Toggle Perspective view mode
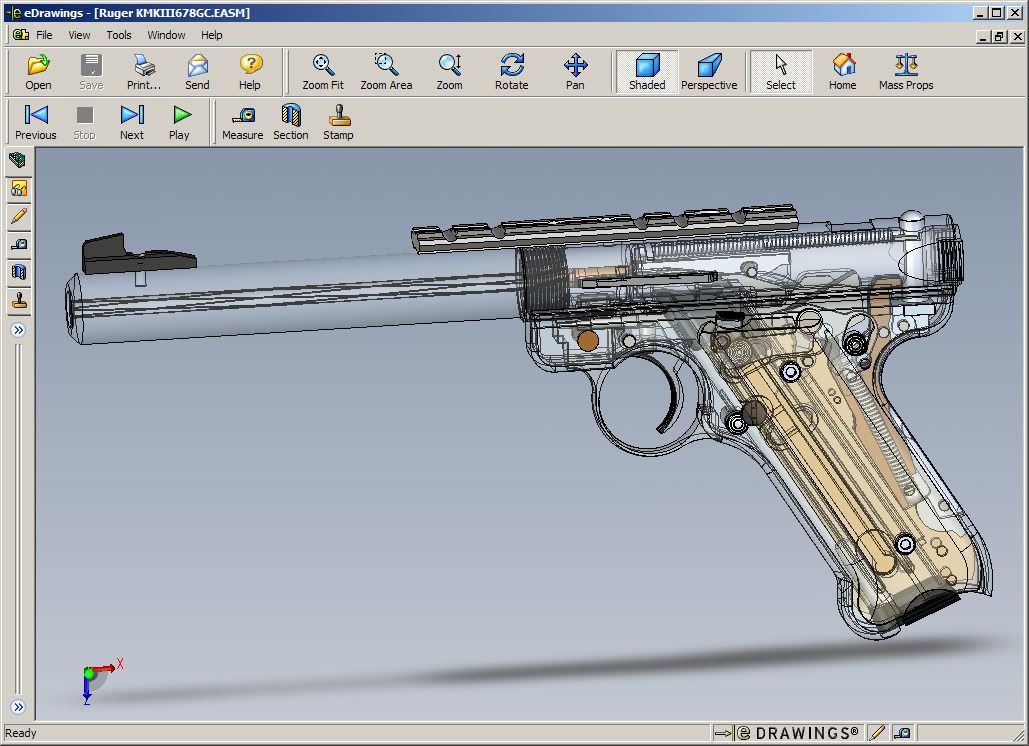Image resolution: width=1029 pixels, height=746 pixels. (x=709, y=72)
